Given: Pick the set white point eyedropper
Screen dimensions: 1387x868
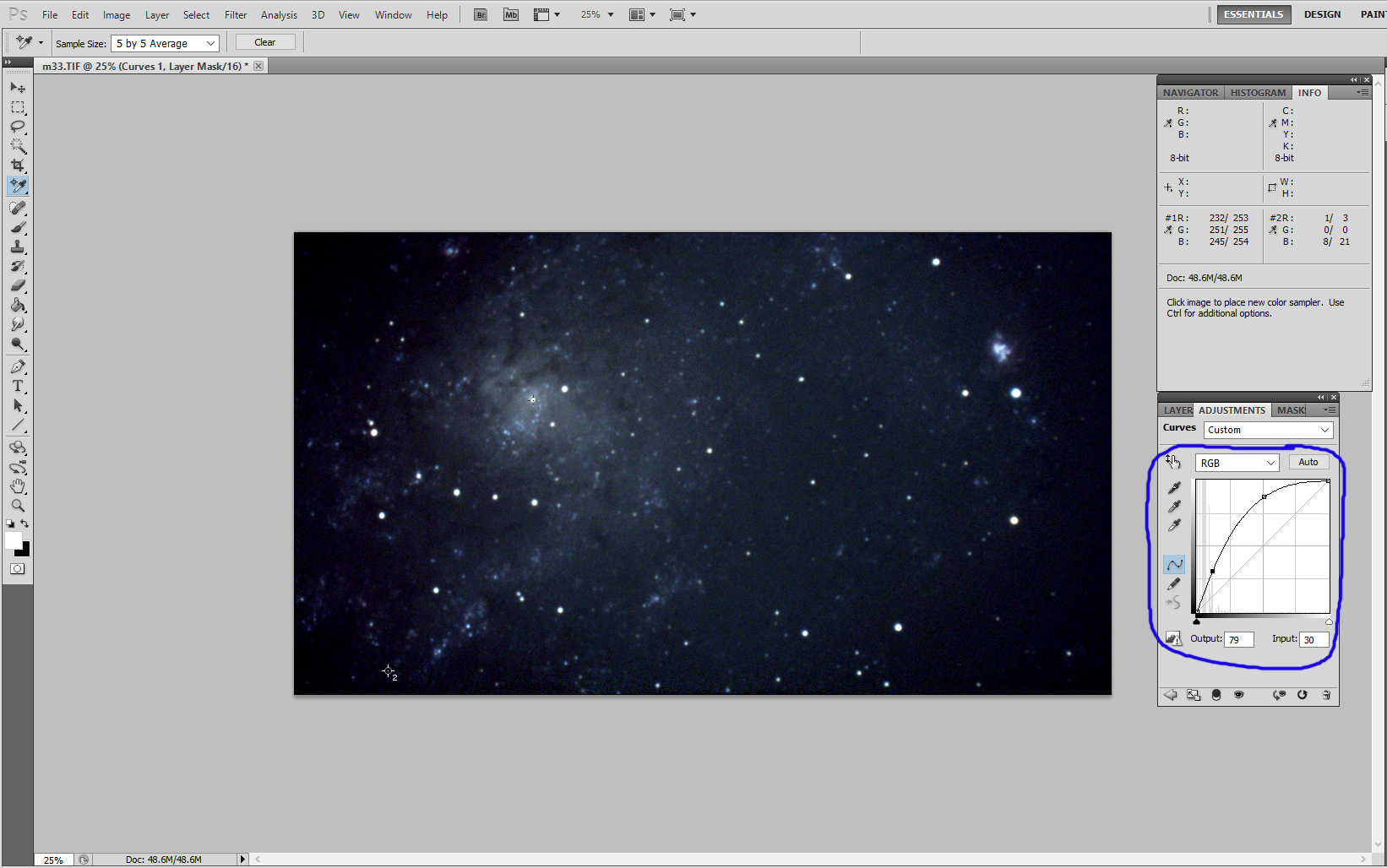Looking at the screenshot, I should coord(1174,525).
